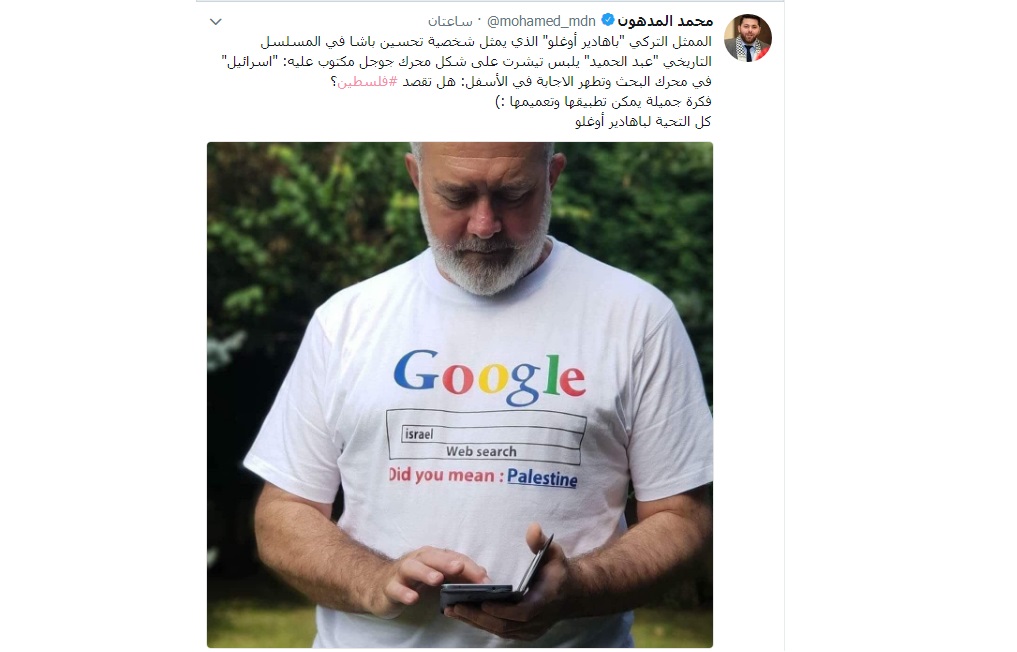This screenshot has height=652, width=1017.
Task: Open the #فلسطين hashtag
Action: click(367, 82)
